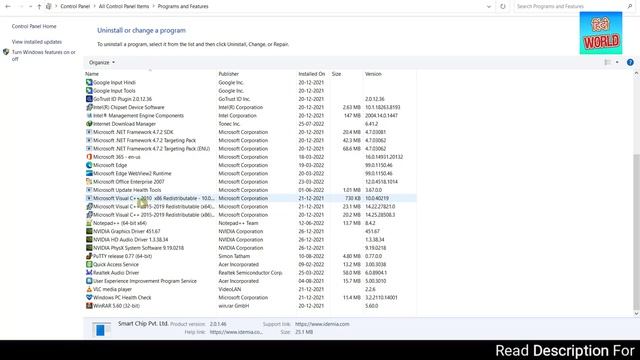Expand the chevron after Control Panel breadcrumb
The height and width of the screenshot is (360, 640).
pos(94,7)
